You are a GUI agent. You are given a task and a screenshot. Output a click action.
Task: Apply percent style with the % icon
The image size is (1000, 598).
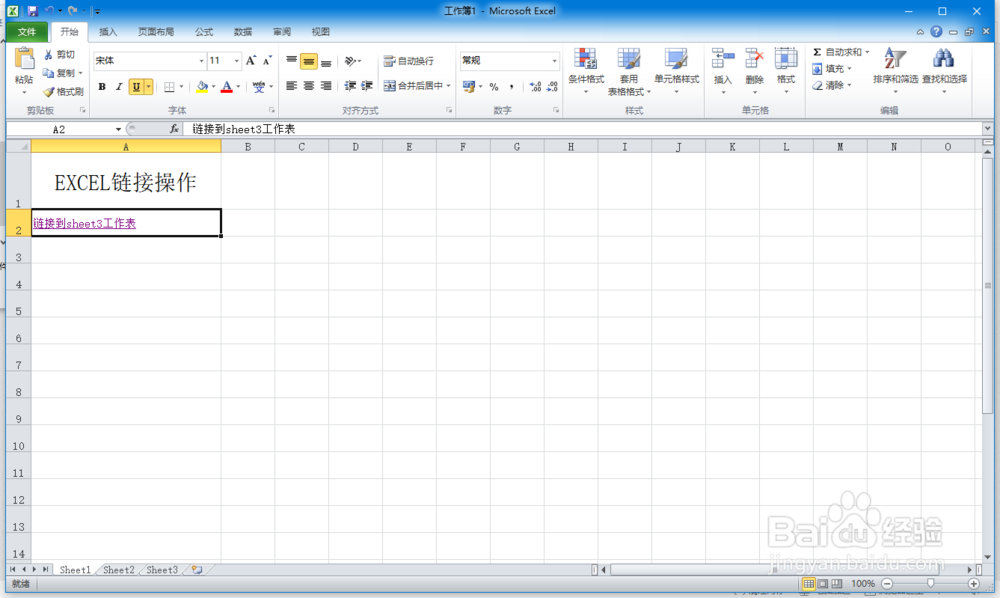(x=494, y=87)
